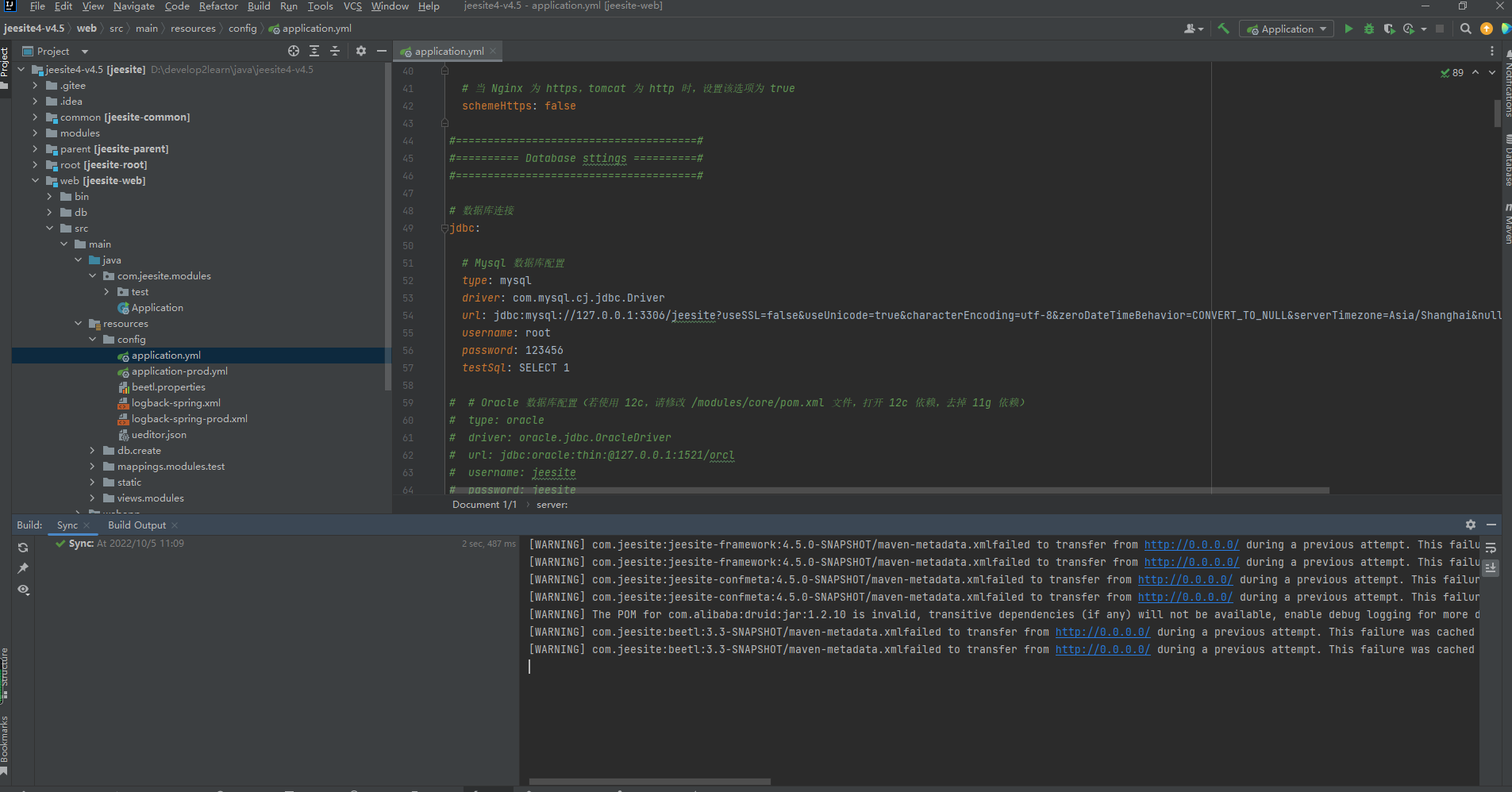Open profiler options dropdown arrow
The width and height of the screenshot is (1512, 792).
point(1424,29)
